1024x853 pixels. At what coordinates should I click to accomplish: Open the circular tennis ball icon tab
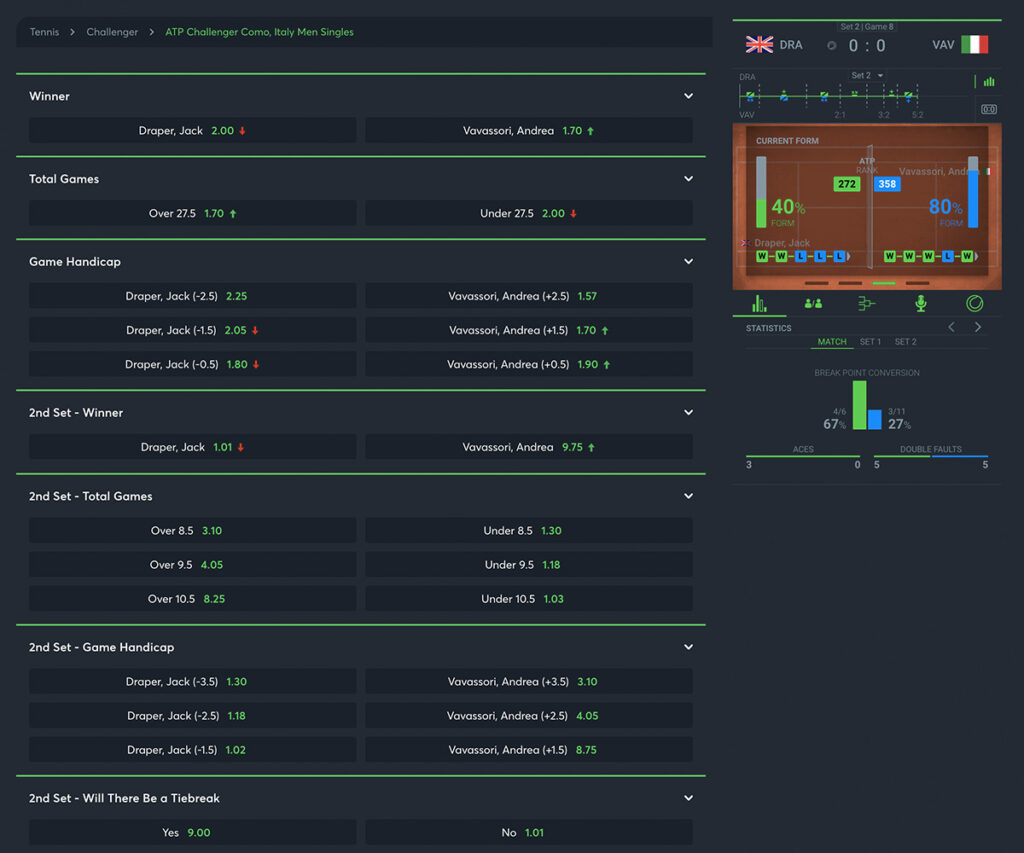point(974,304)
